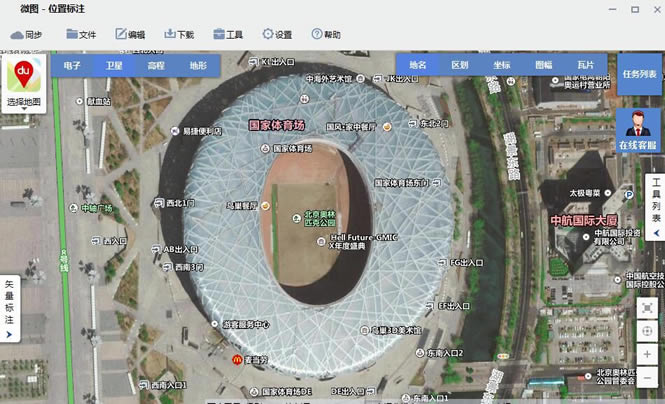Switch to the 卫星 satellite layer
Image resolution: width=665 pixels, height=404 pixels.
[x=114, y=66]
